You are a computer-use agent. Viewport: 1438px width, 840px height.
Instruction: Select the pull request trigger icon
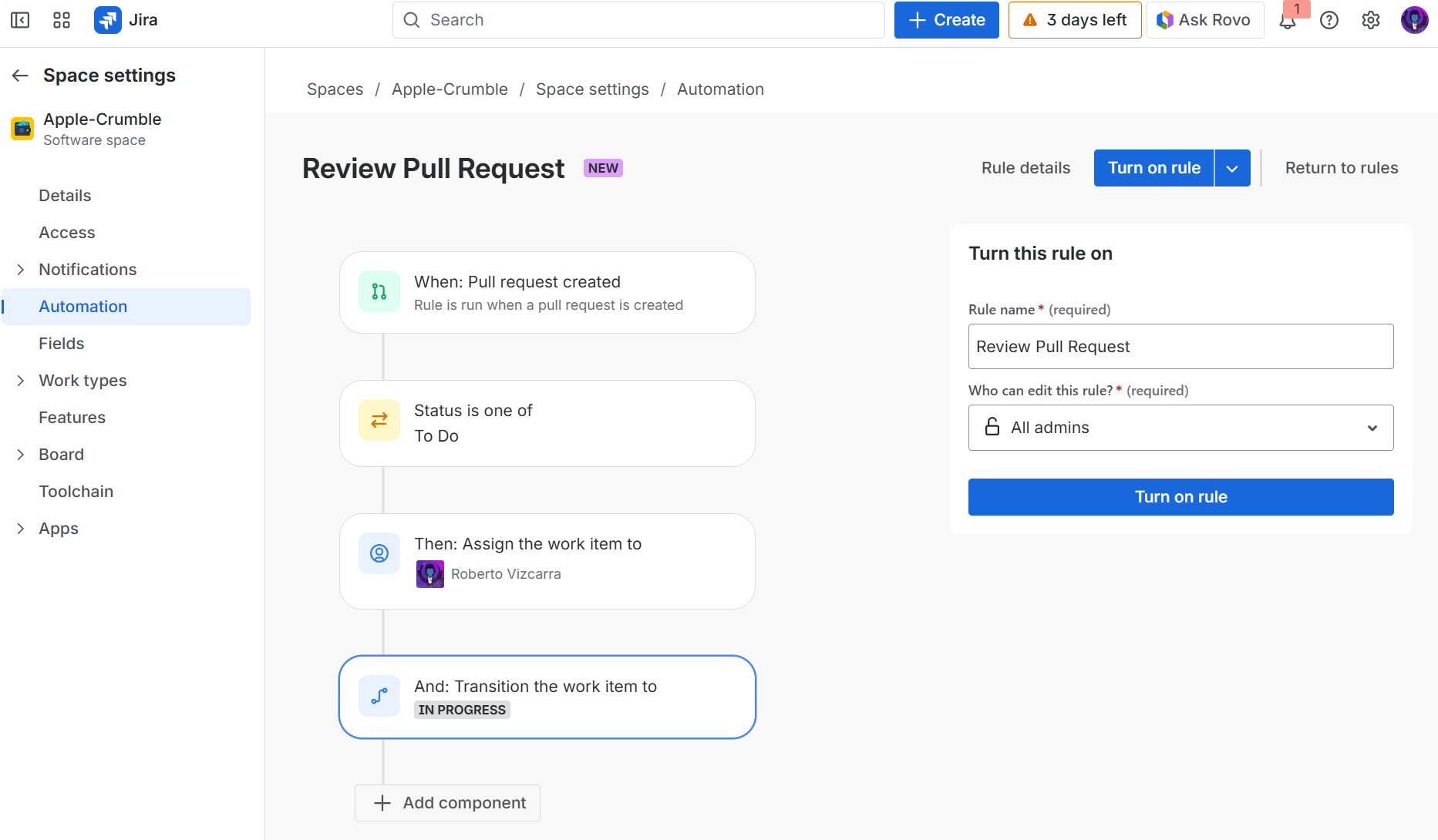point(379,291)
